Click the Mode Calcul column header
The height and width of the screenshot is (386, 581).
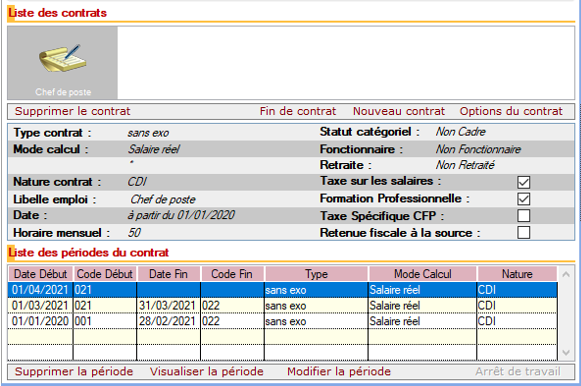coord(422,274)
